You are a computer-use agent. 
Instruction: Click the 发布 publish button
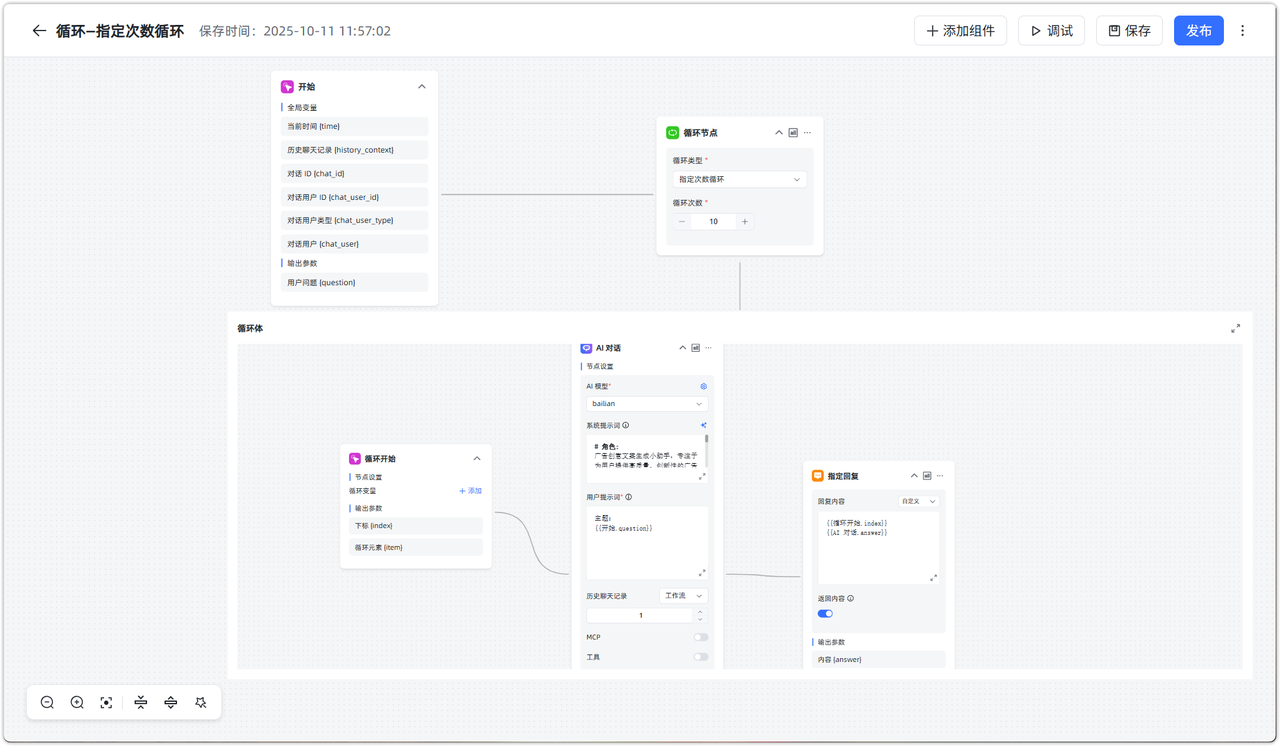tap(1198, 31)
